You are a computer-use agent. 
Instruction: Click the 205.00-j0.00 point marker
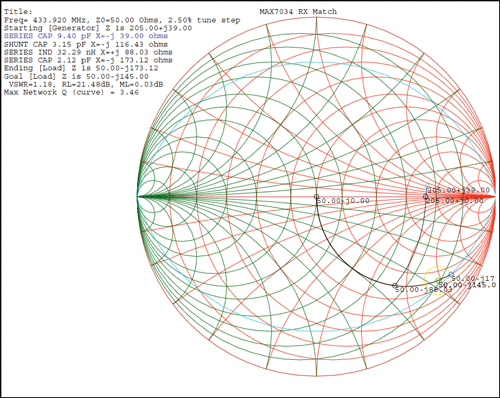point(425,197)
